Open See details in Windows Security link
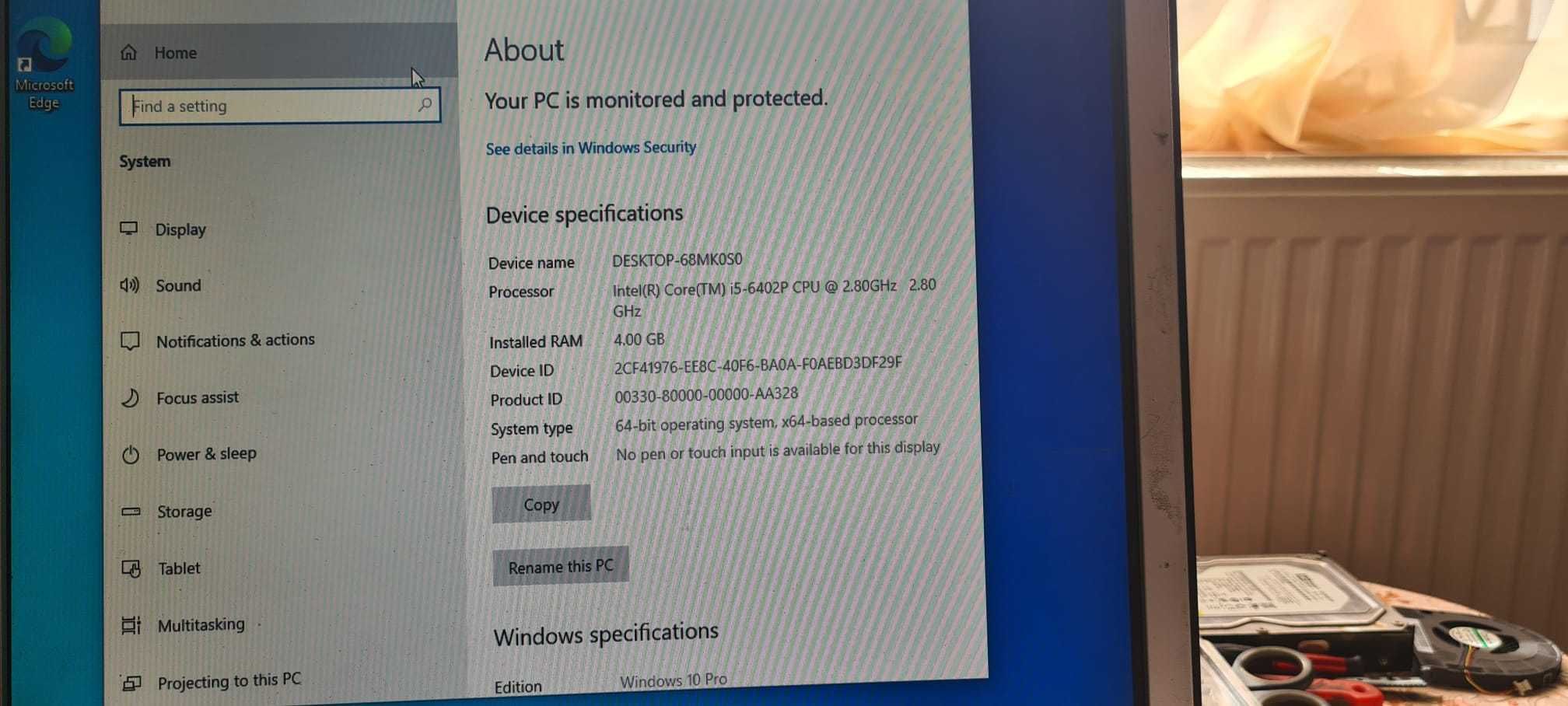This screenshot has height=706, width=1568. coord(590,148)
